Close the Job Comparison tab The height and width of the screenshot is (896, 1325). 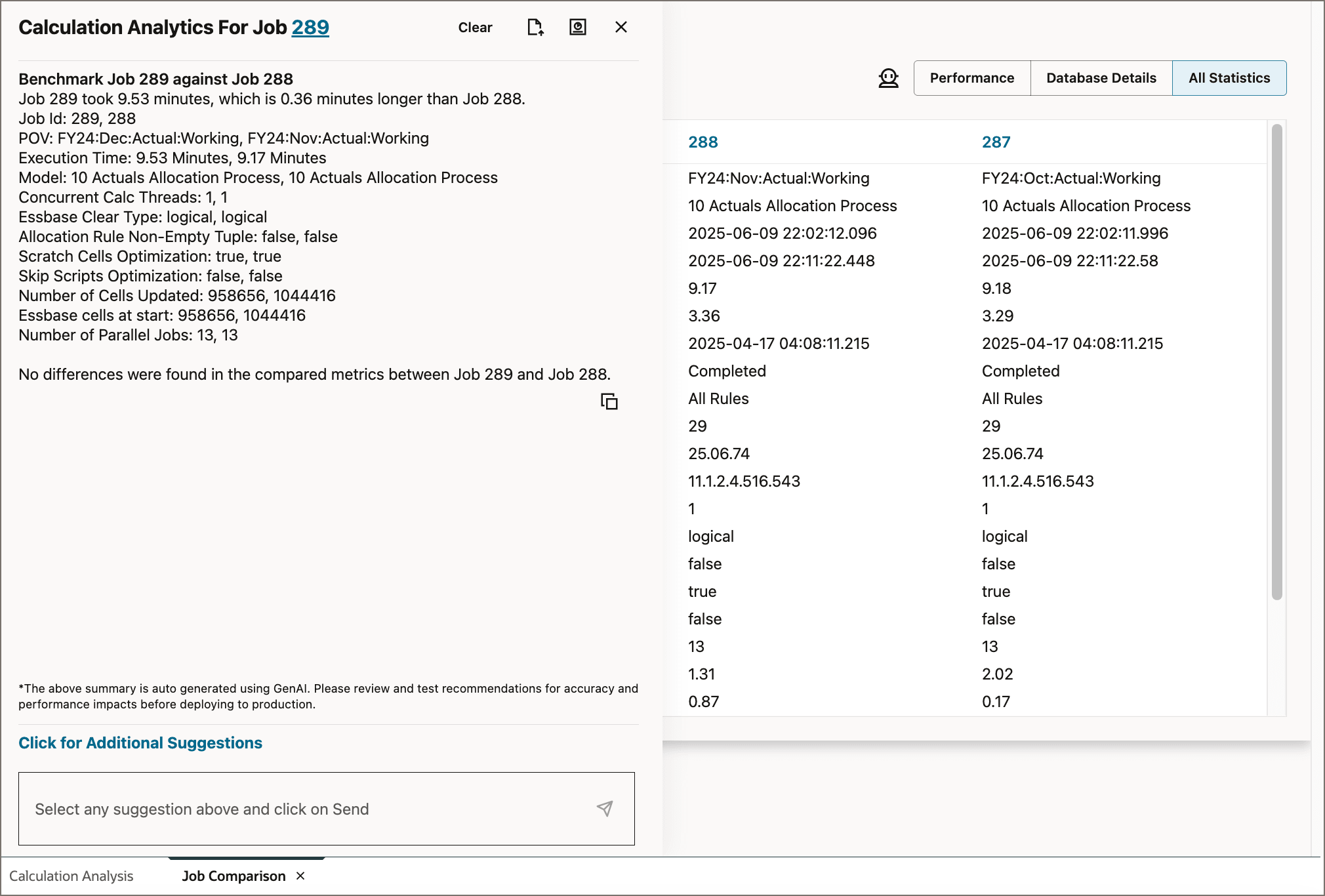tap(301, 876)
